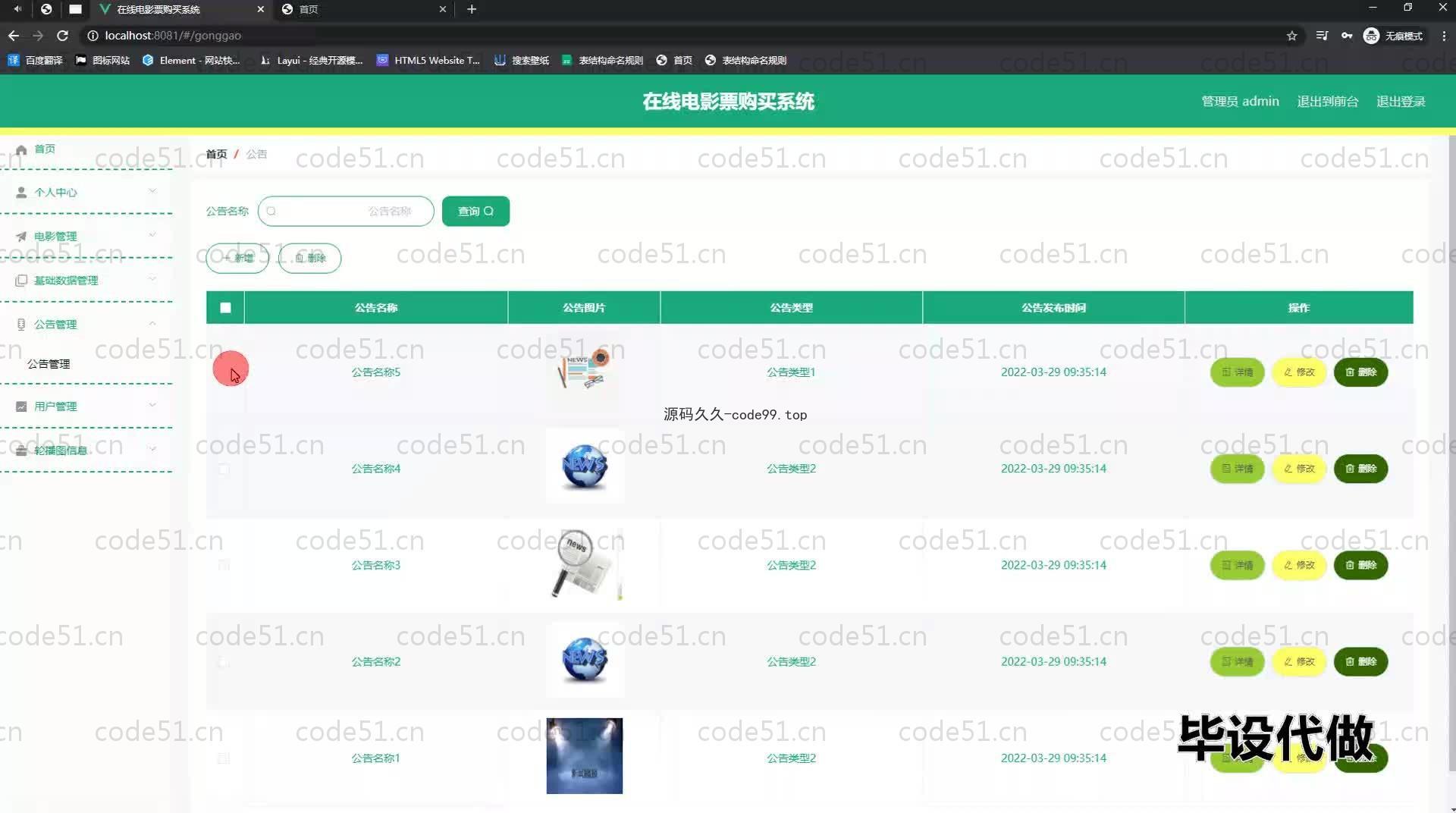This screenshot has height=813, width=1456.
Task: Reload the page with refresh icon
Action: pyautogui.click(x=63, y=36)
